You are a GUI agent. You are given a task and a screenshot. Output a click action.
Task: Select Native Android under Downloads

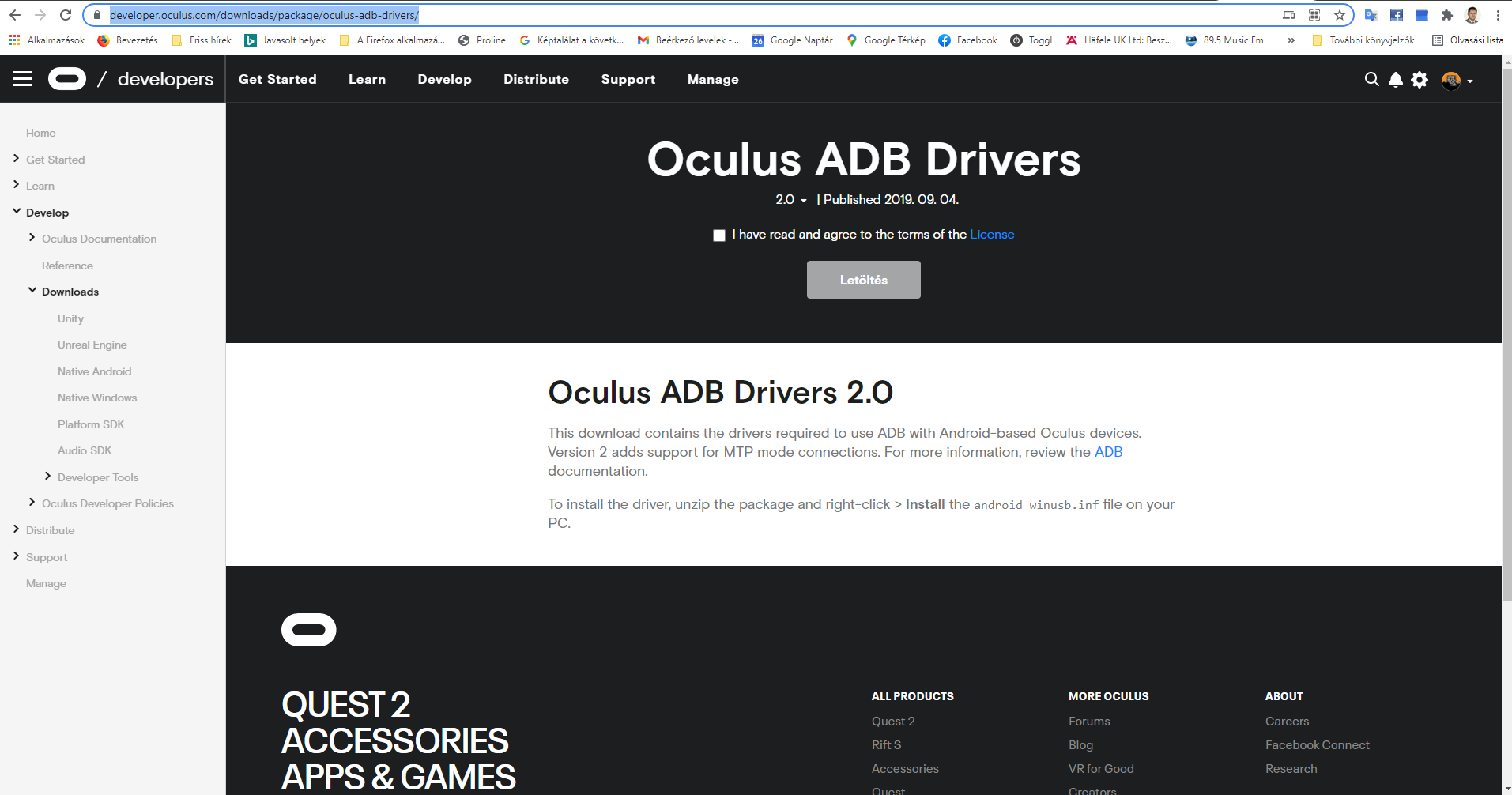(94, 371)
